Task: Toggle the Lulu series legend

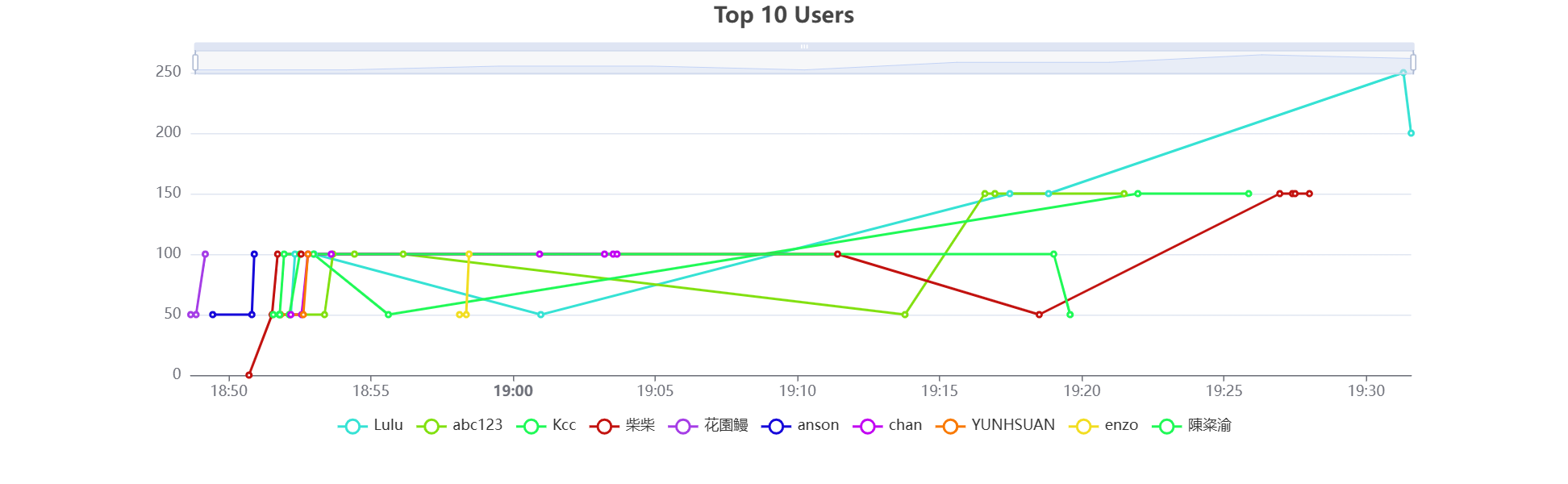Action: tap(370, 426)
